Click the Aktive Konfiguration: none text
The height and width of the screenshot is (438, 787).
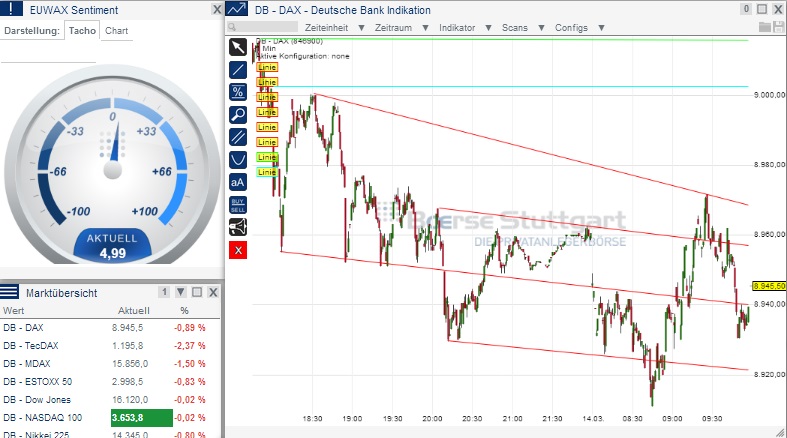coord(305,56)
